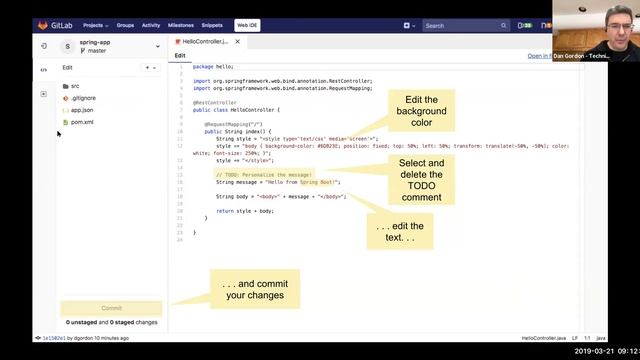Click the commit icon in status bar
Viewport: 640px width, 360px height.
click(x=38, y=338)
